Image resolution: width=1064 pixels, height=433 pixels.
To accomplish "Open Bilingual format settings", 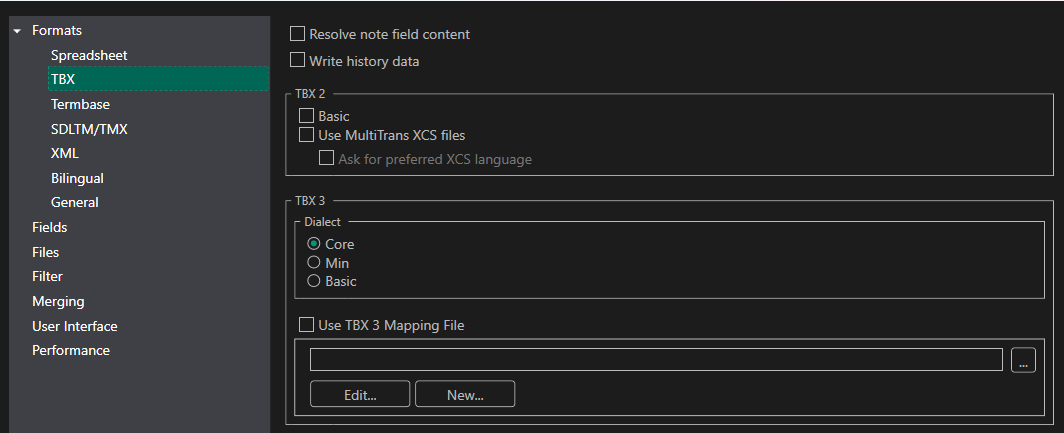I will (77, 178).
